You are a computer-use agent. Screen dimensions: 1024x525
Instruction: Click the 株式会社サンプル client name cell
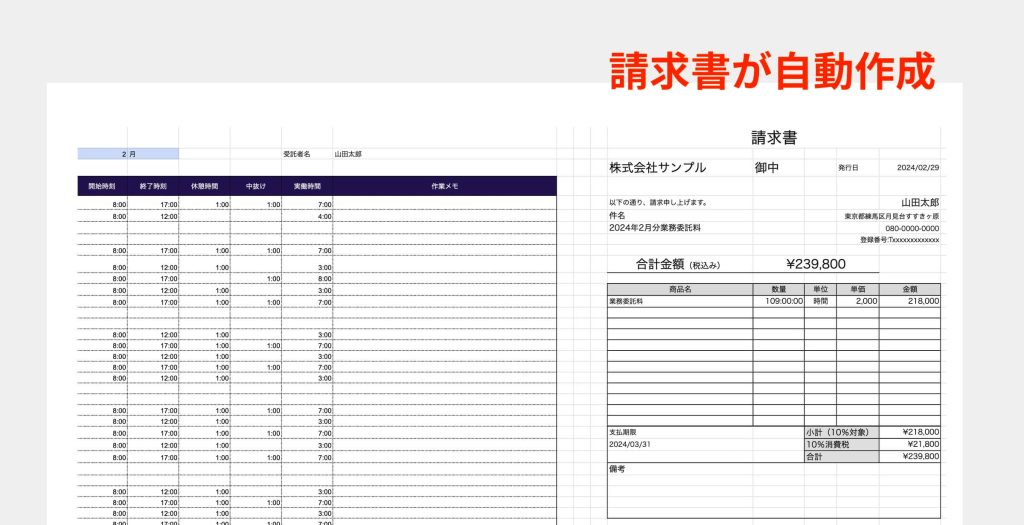point(657,168)
